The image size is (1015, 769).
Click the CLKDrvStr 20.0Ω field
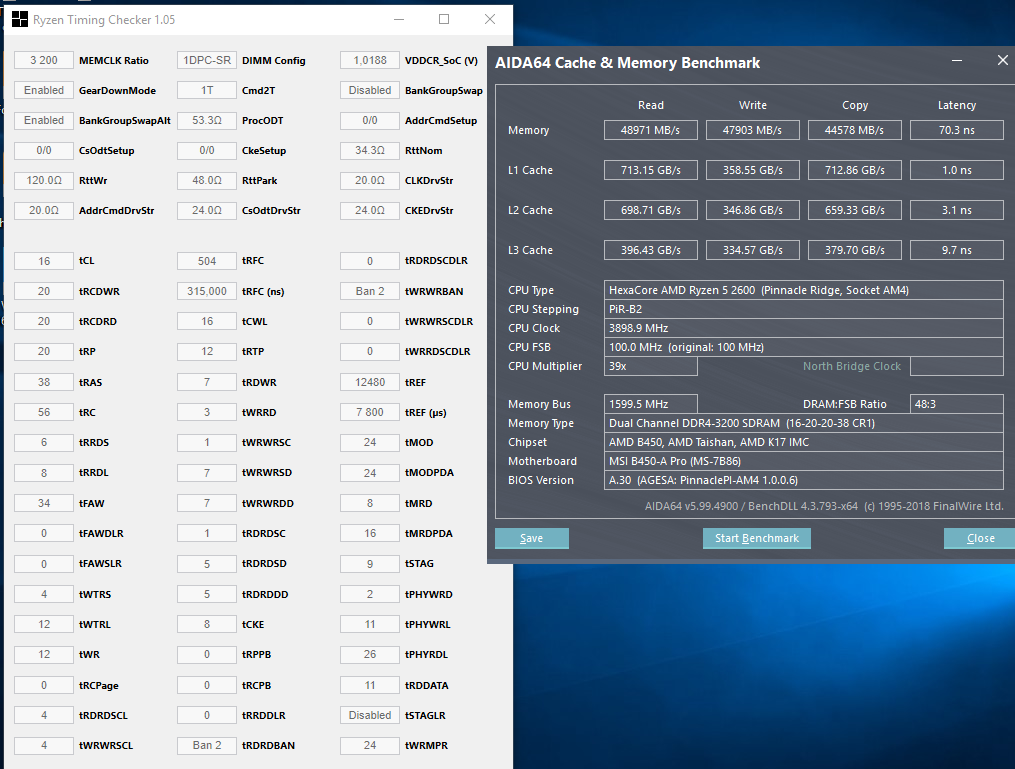(370, 181)
